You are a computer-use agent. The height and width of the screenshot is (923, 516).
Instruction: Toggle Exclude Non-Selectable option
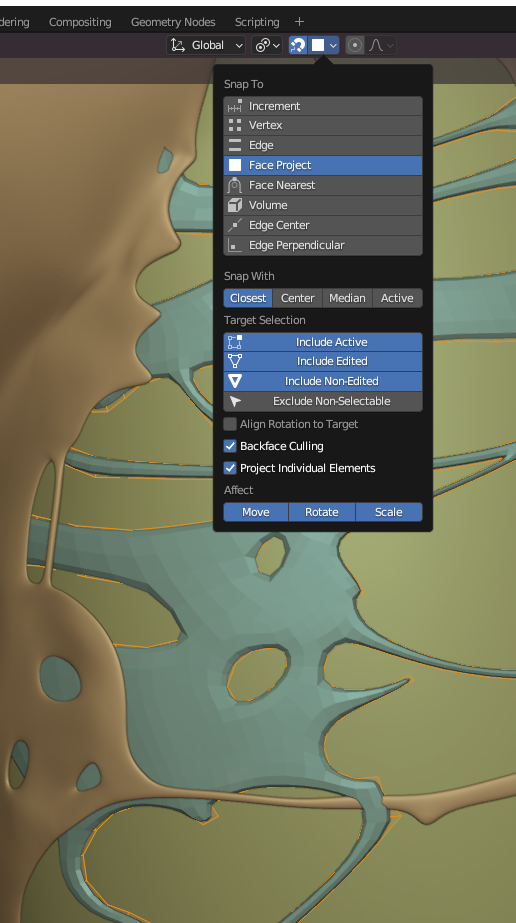[323, 401]
